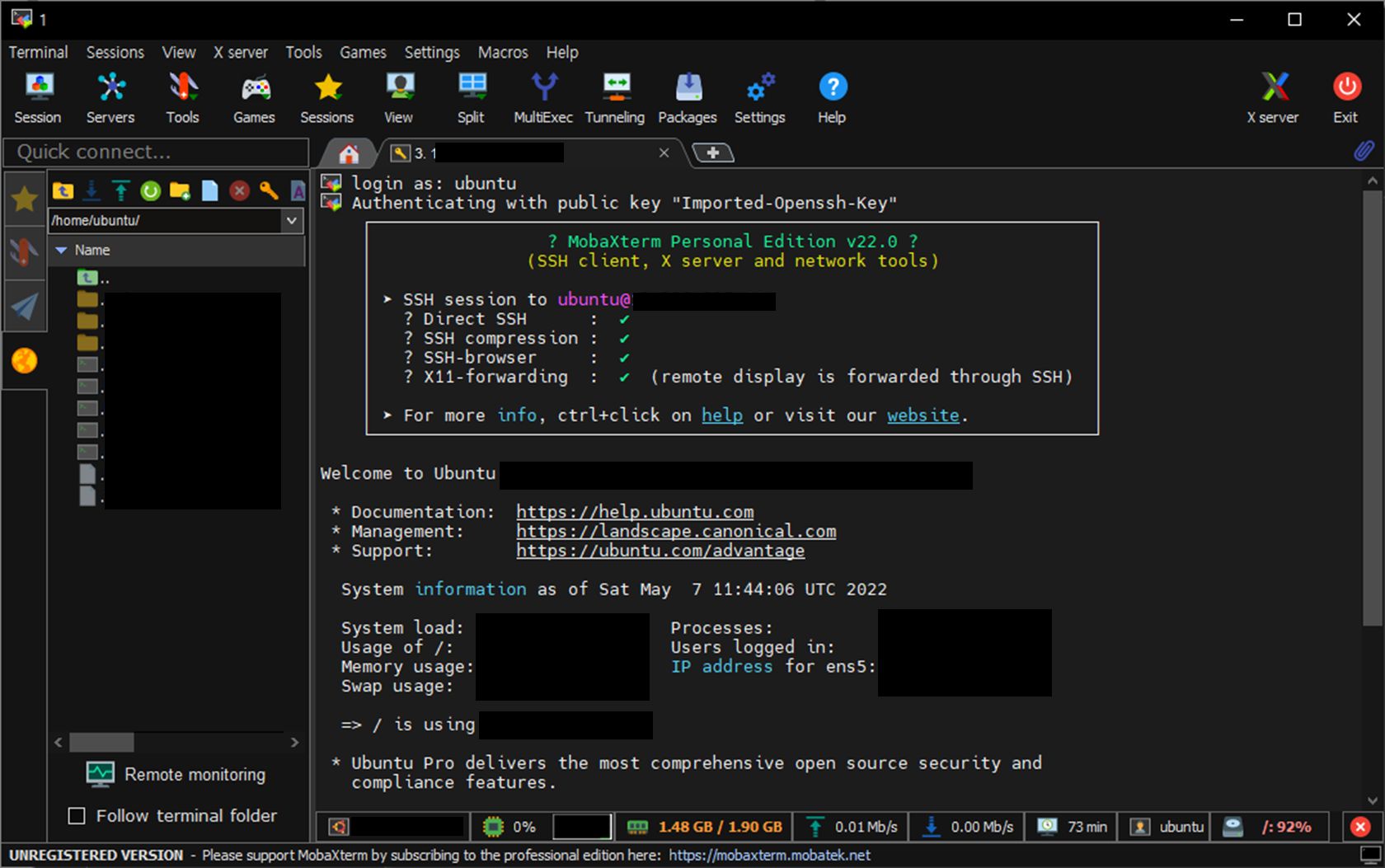The image size is (1385, 868).
Task: Click the 1.48 GB / 1.90 GB memory status
Action: [x=704, y=827]
